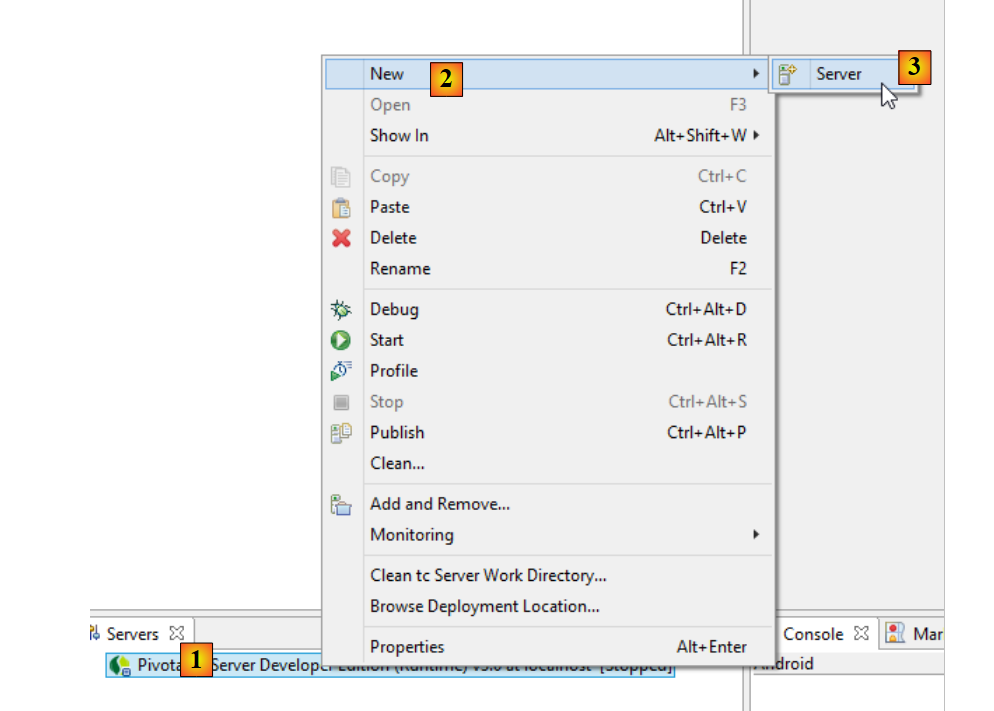
Task: Expand the Monitoring submenu arrow
Action: 755,535
